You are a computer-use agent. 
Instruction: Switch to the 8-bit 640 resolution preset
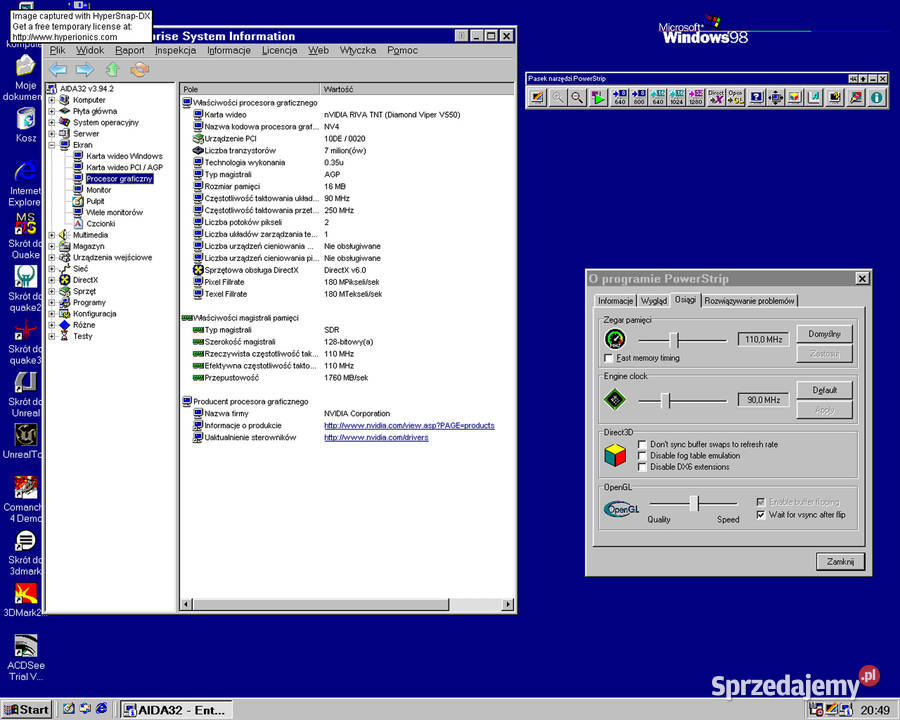(x=620, y=97)
